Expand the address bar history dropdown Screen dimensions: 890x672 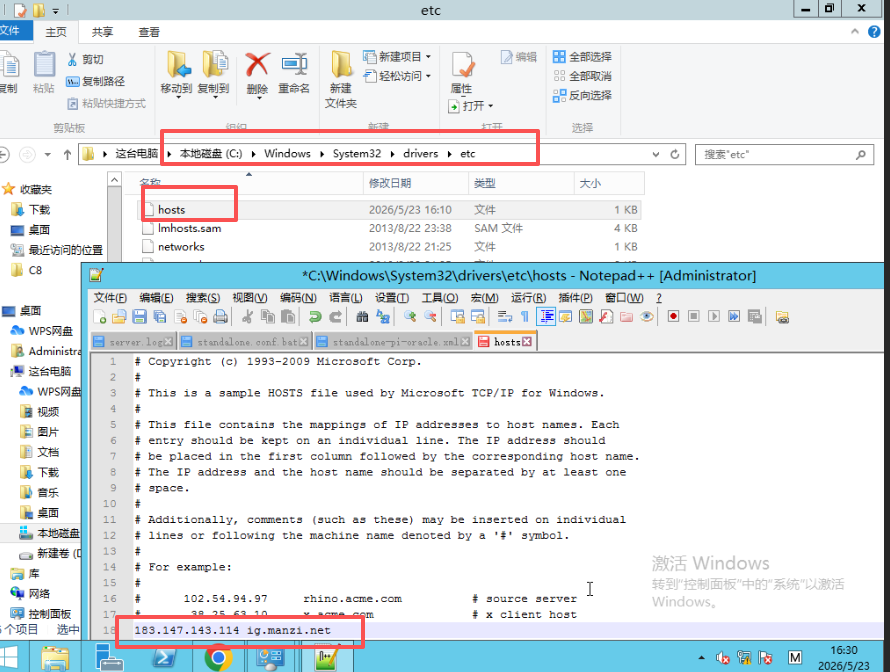pos(656,154)
